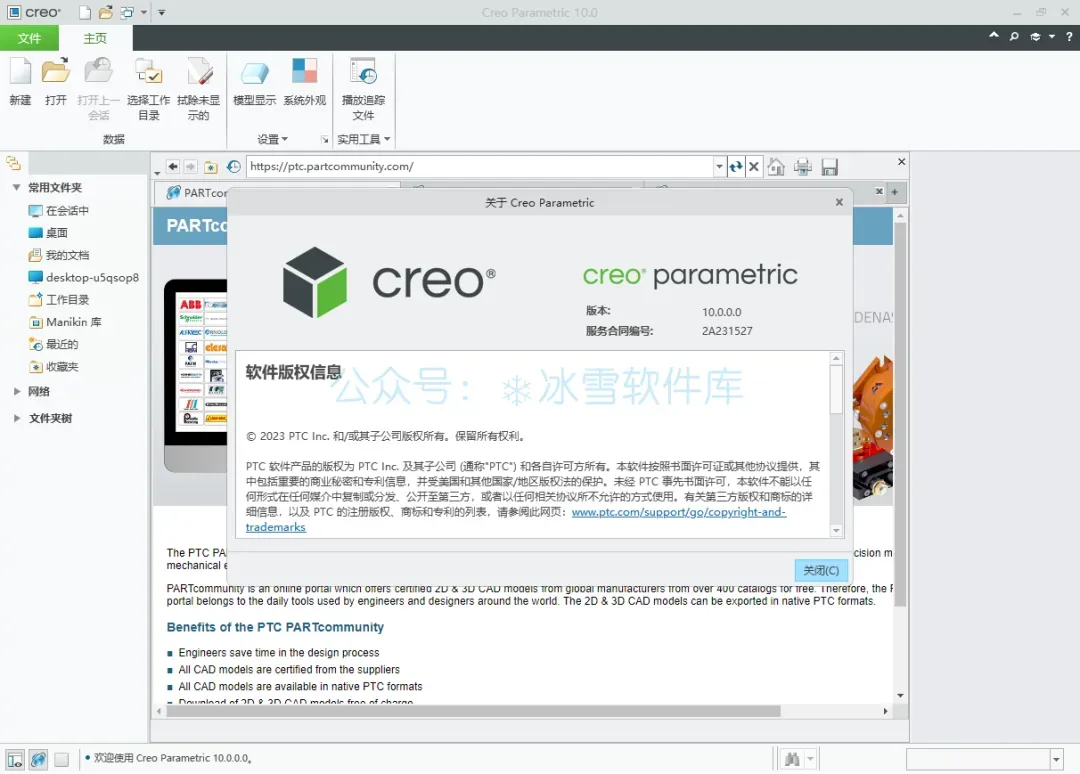Image resolution: width=1080 pixels, height=774 pixels.
Task: Open the URL address dropdown arrow
Action: pos(719,167)
